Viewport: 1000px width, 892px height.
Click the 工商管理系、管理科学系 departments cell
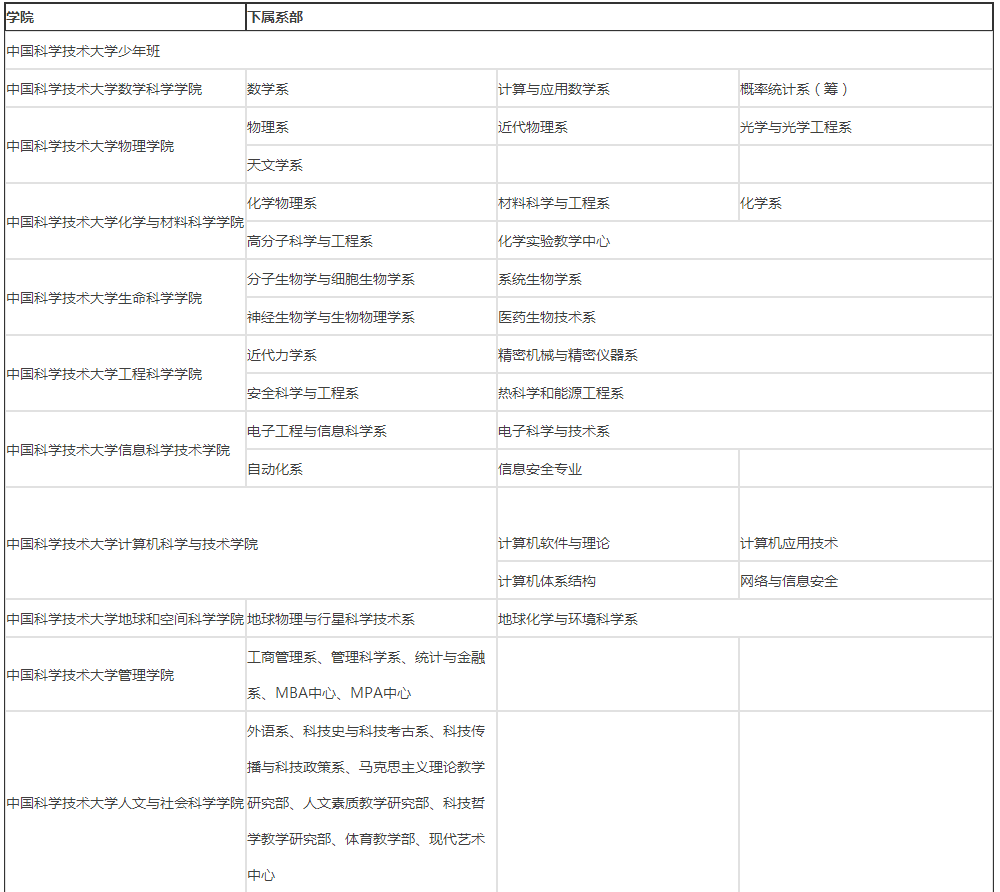[371, 675]
